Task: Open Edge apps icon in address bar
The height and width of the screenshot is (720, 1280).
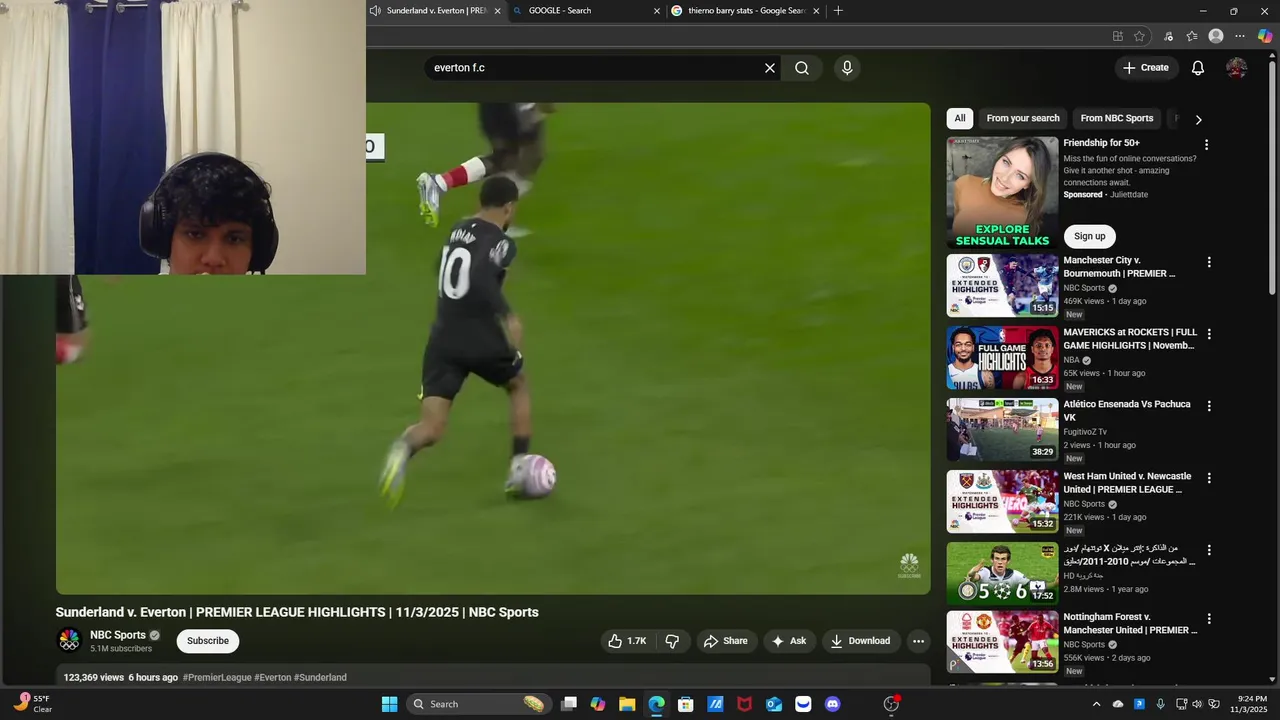Action: click(1118, 36)
